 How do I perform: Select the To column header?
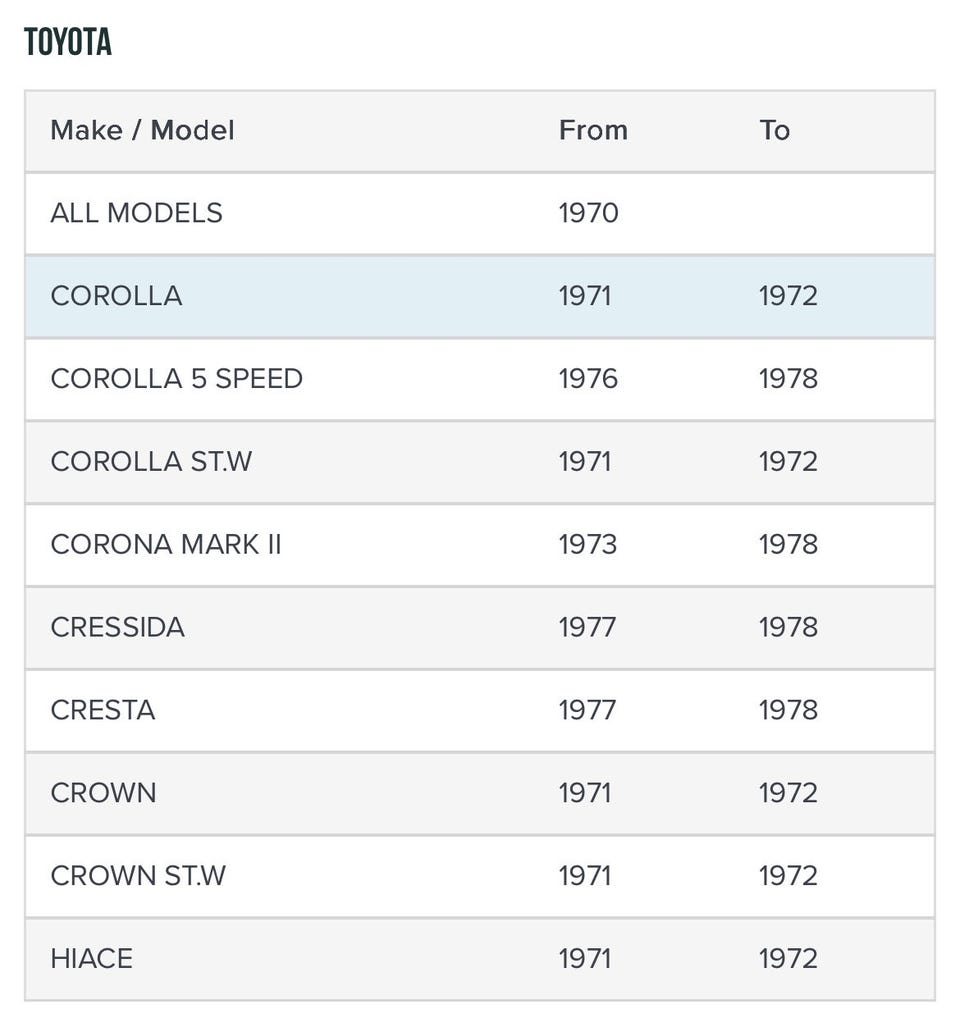pyautogui.click(x=774, y=130)
